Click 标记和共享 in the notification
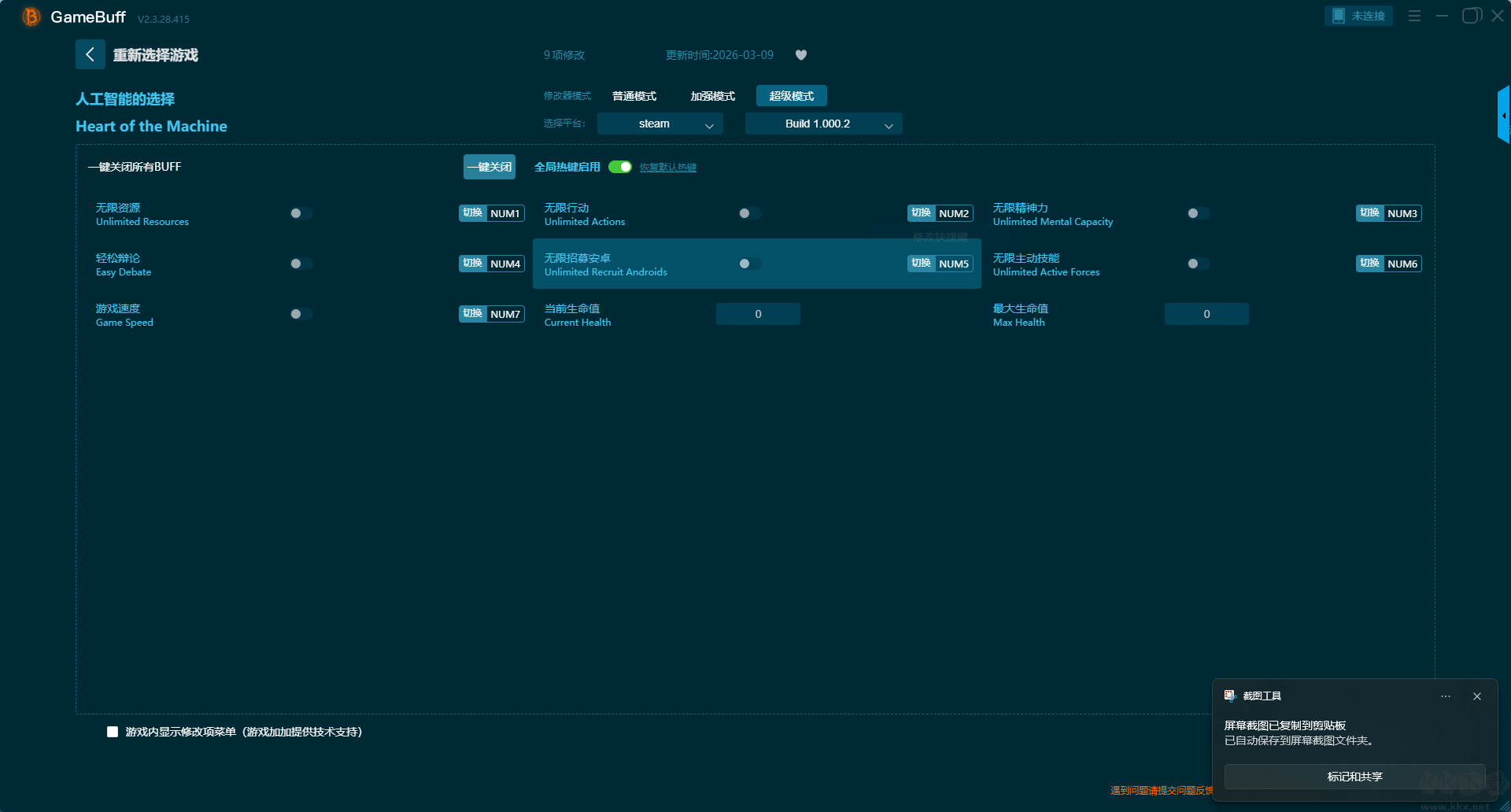The image size is (1511, 812). [1355, 777]
